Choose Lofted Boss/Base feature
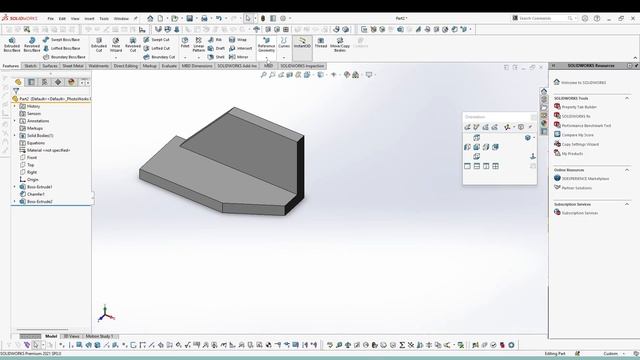 pos(62,48)
